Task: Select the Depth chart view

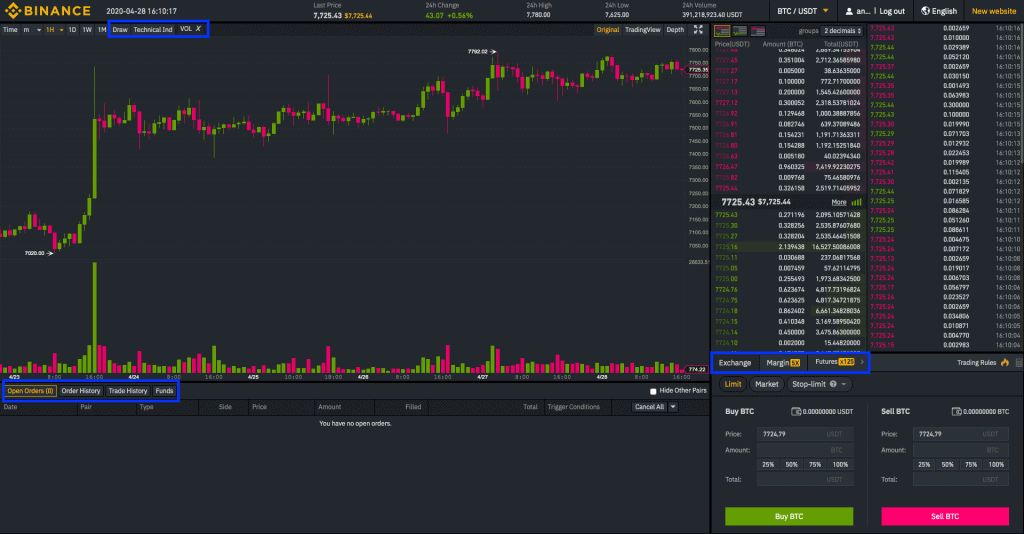Action: (x=675, y=29)
